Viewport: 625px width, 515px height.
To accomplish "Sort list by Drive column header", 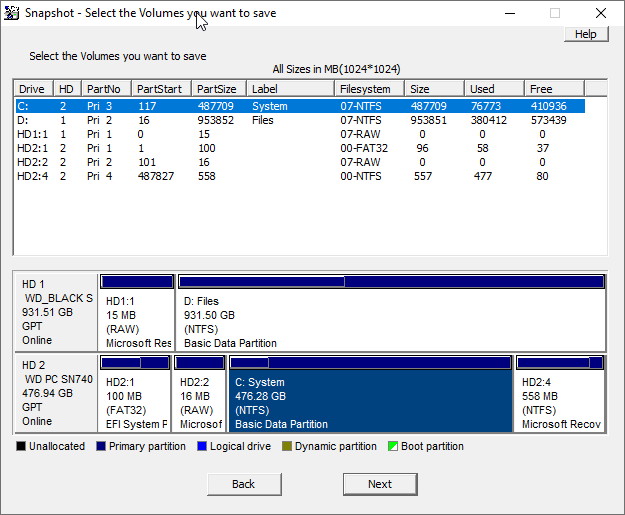I will 33,88.
